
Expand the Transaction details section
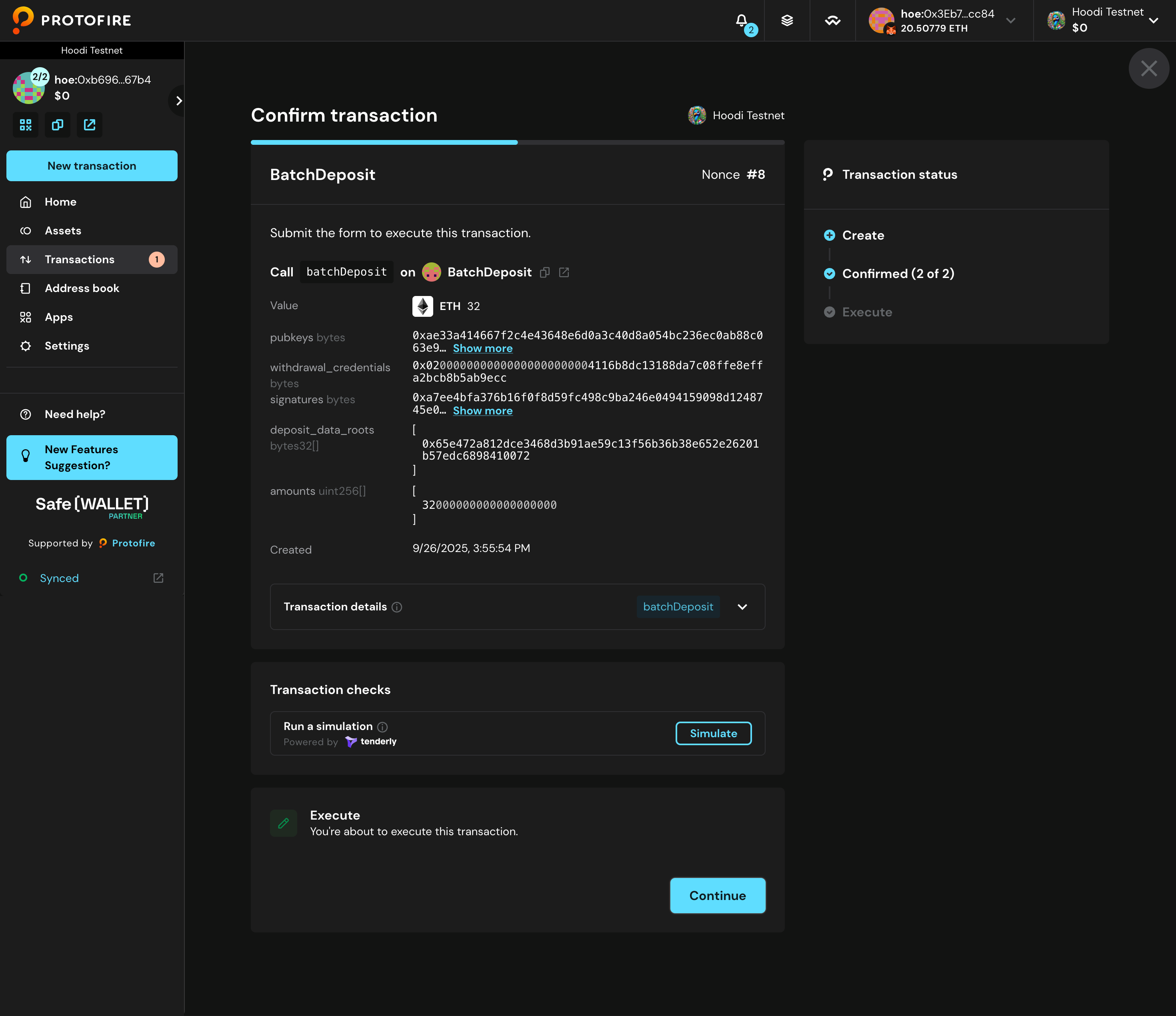point(742,607)
